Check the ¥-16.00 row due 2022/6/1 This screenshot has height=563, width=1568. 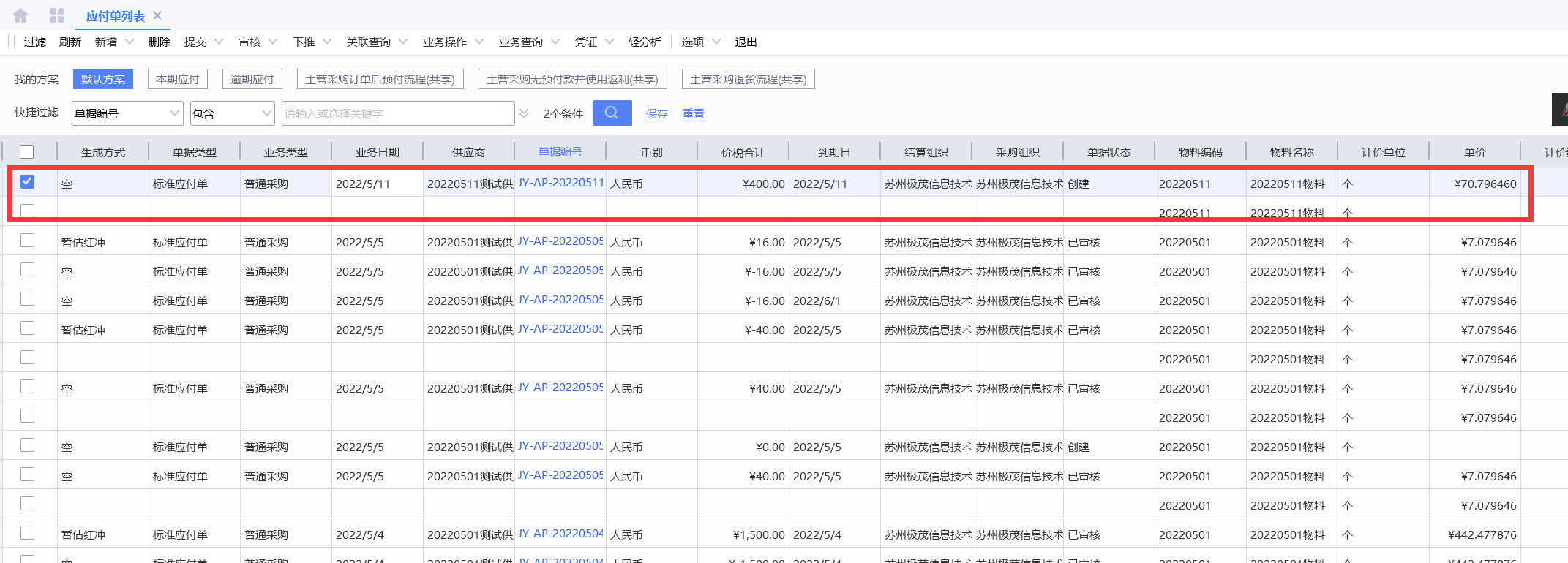[x=27, y=298]
